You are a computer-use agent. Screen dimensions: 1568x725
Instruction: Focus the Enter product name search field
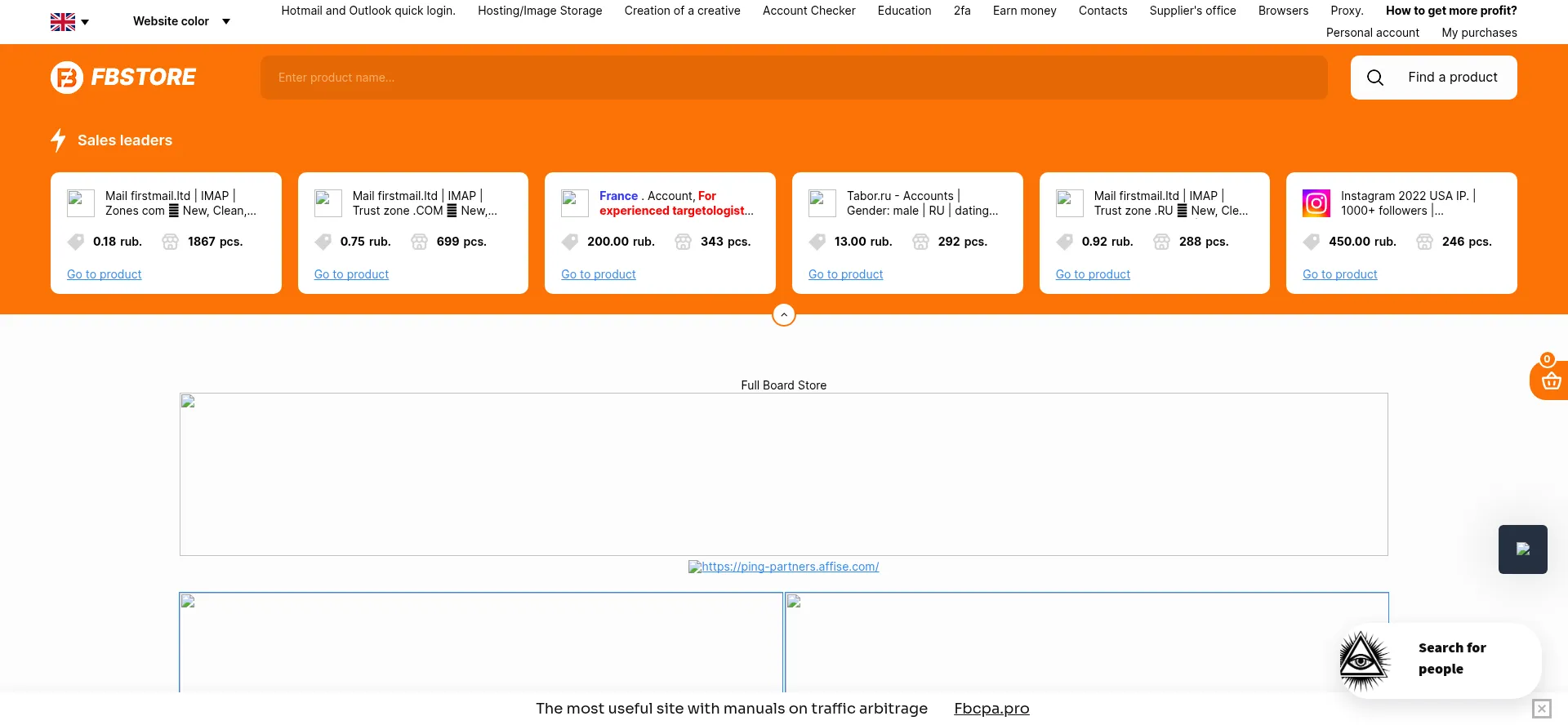point(794,78)
